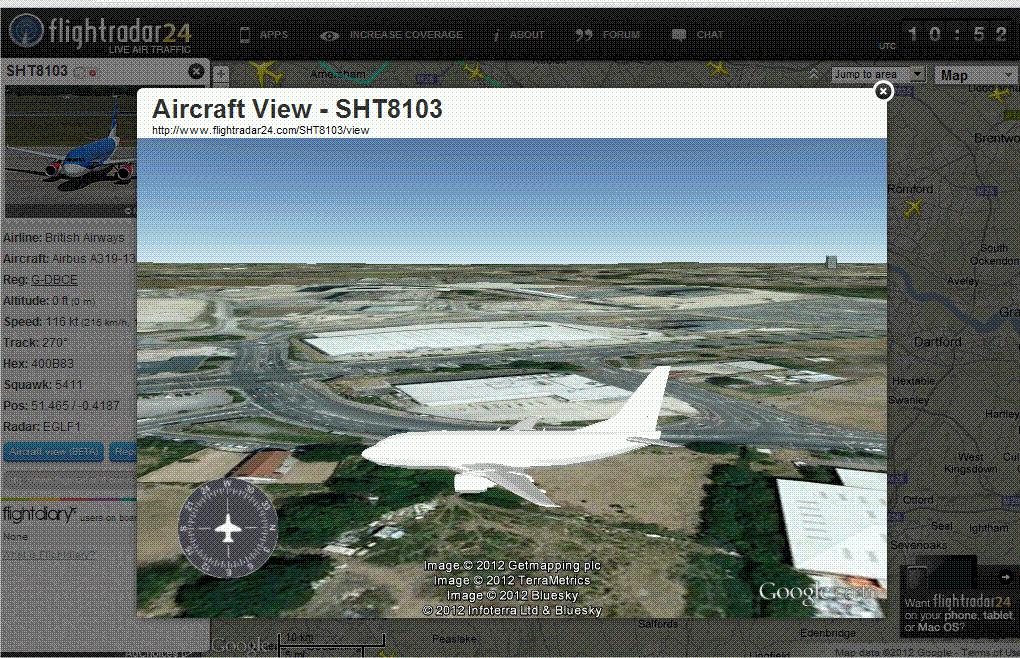The image size is (1020, 658).
Task: Click the 'Aircraft View - SHT8103' popup title
Action: coord(297,109)
